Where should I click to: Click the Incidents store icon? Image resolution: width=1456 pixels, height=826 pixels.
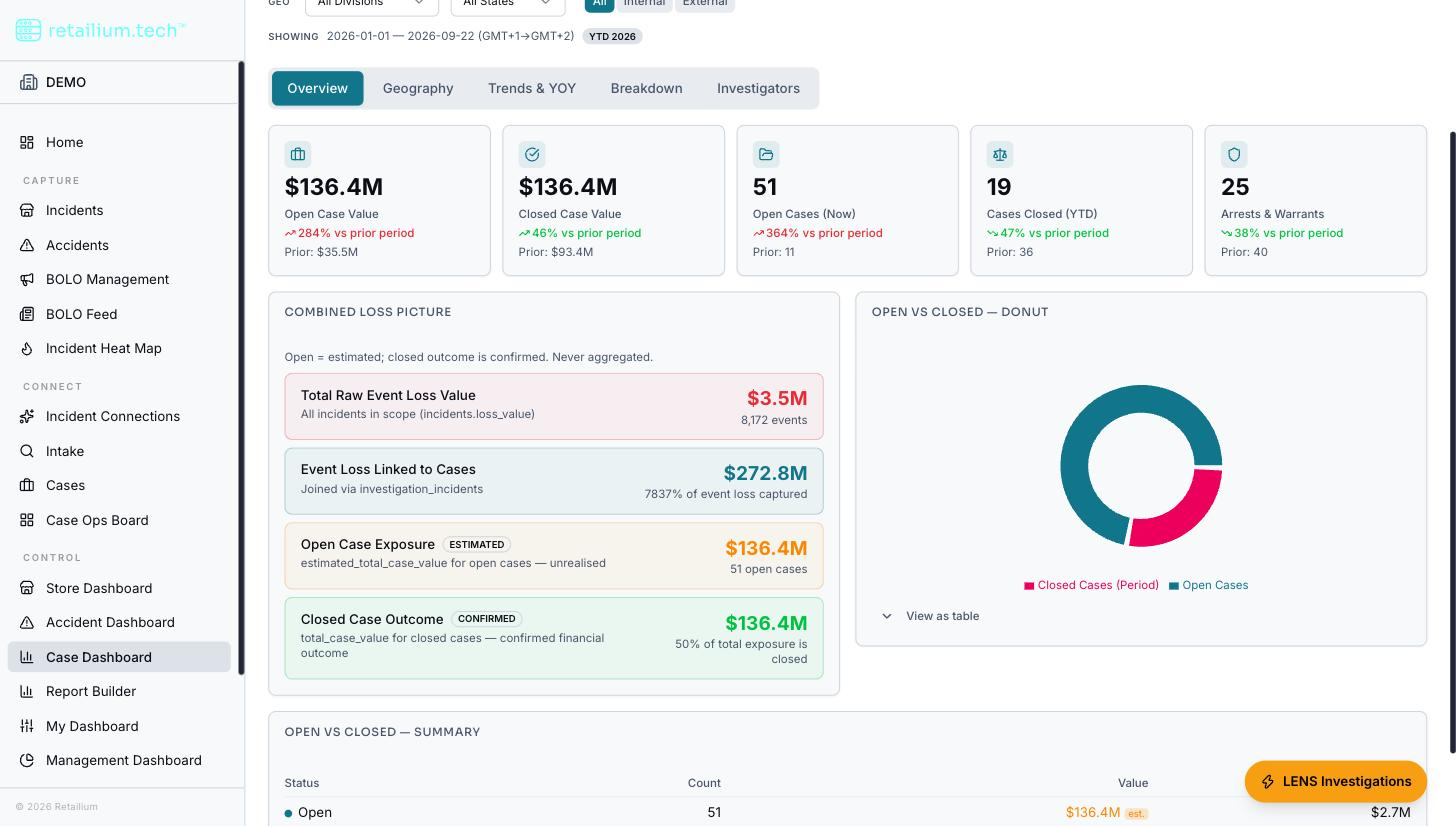click(27, 210)
